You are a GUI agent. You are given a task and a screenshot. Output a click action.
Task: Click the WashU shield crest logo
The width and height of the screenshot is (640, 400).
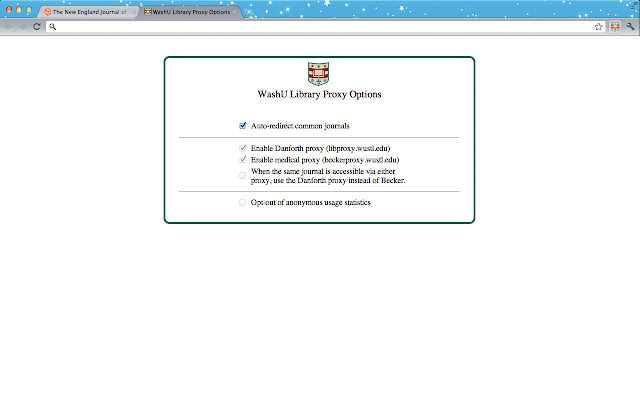318,73
